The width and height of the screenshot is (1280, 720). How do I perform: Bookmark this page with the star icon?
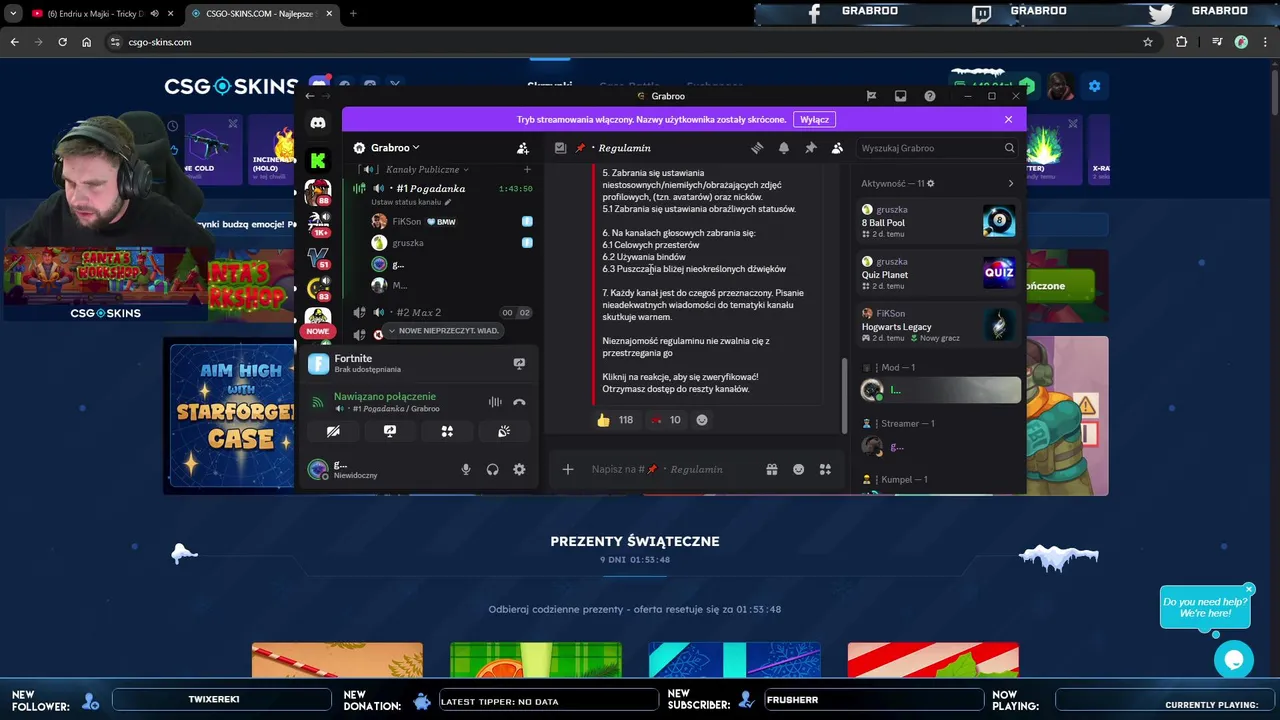point(1148,42)
